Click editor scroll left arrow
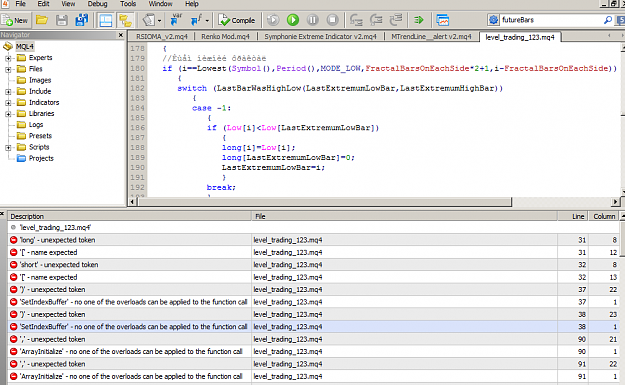 click(132, 202)
